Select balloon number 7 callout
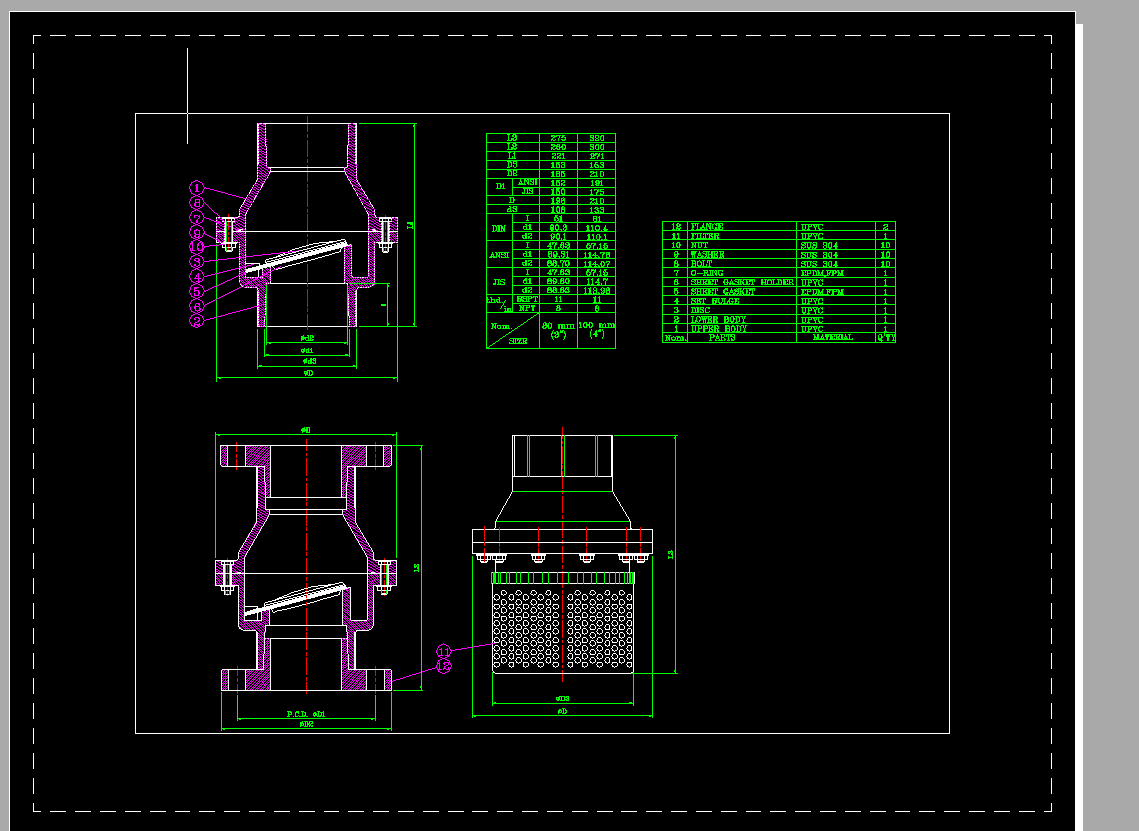This screenshot has height=831, width=1139. tap(197, 218)
